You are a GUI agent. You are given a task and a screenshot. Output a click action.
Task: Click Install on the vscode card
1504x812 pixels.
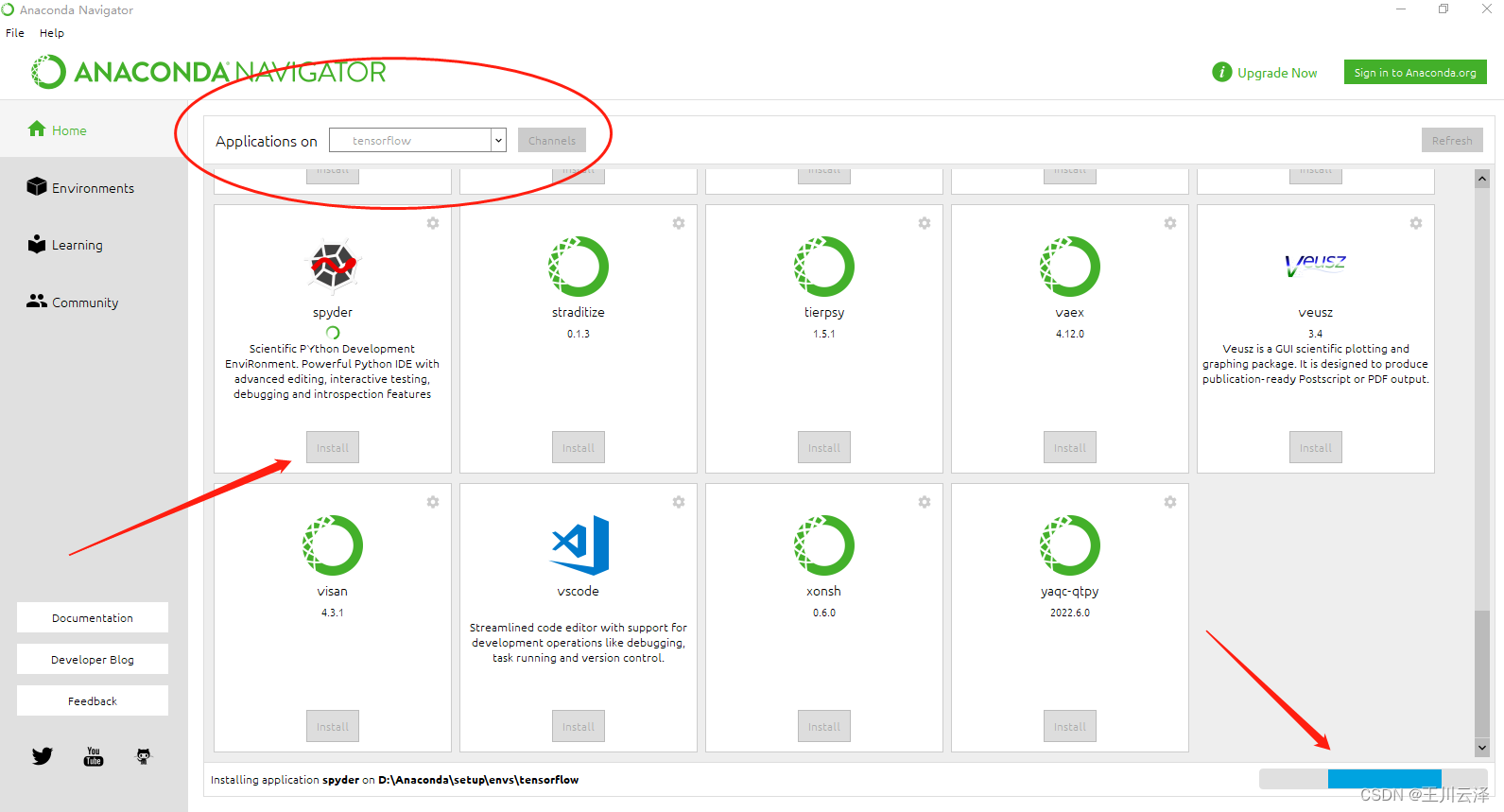pyautogui.click(x=579, y=726)
